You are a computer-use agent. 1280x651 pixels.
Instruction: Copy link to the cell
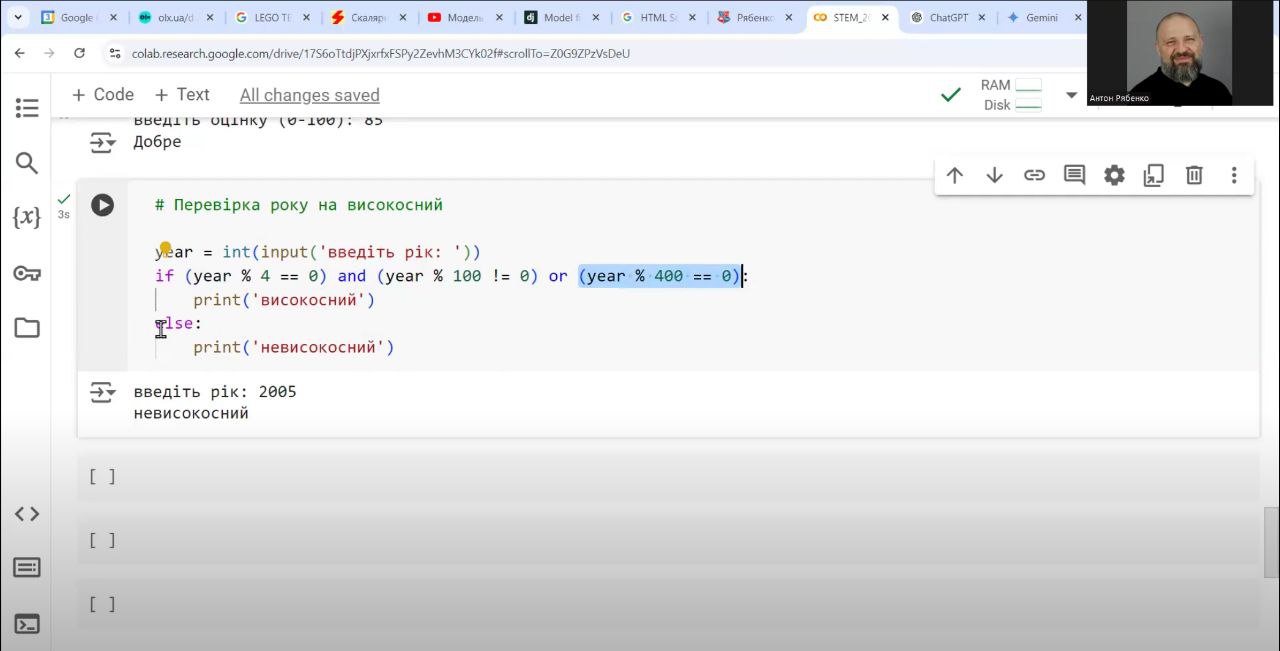pyautogui.click(x=1034, y=176)
